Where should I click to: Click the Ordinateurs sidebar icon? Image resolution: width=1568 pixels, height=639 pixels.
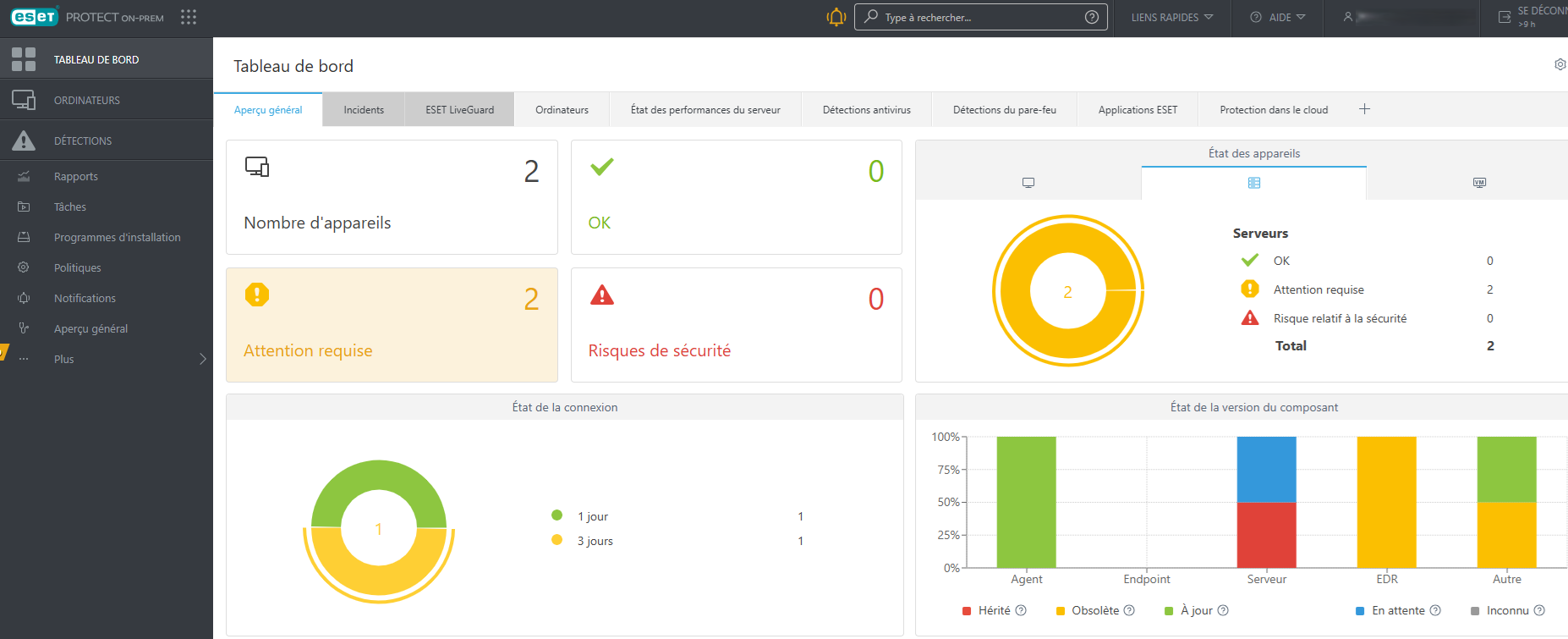point(24,100)
